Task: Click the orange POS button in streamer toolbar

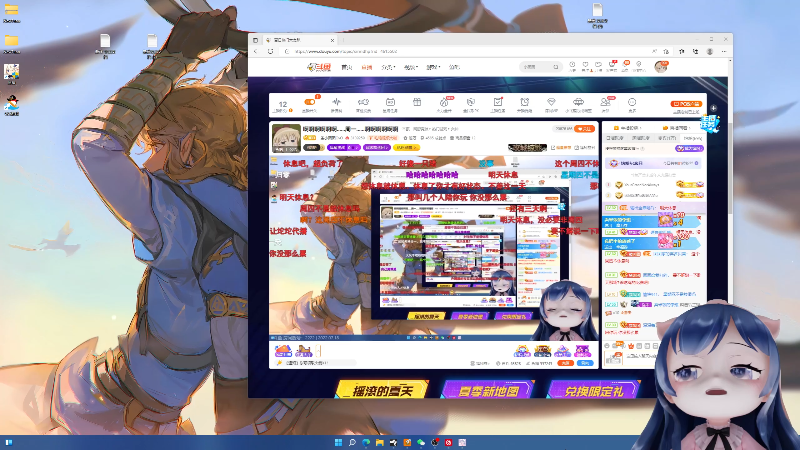Action: (686, 104)
